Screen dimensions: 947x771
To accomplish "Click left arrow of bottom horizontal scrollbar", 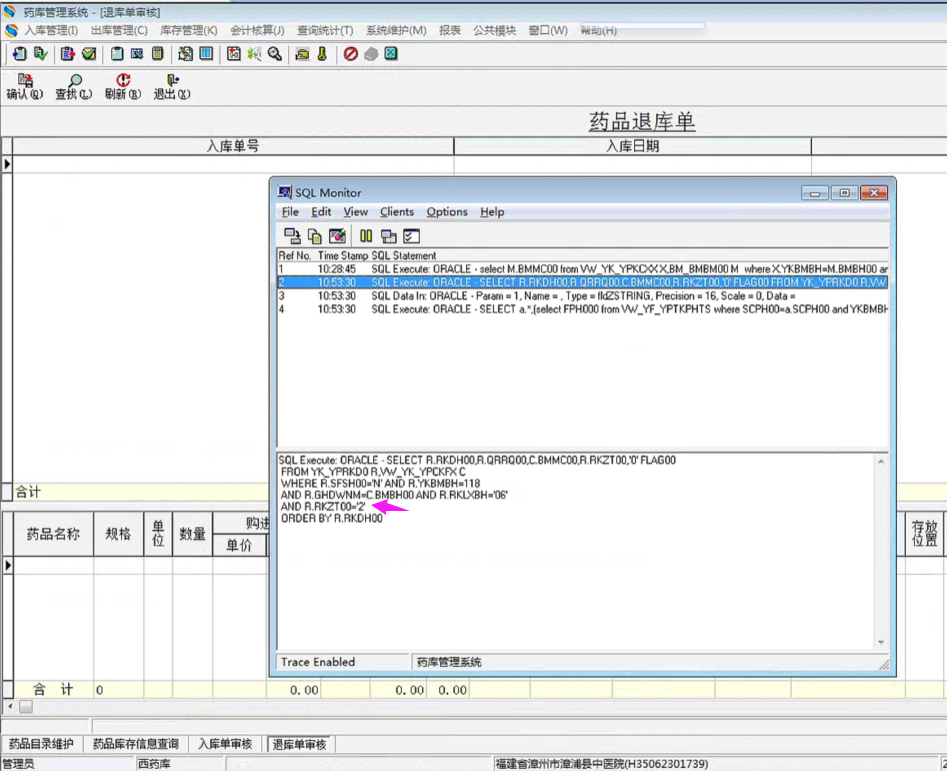I will click(x=10, y=706).
